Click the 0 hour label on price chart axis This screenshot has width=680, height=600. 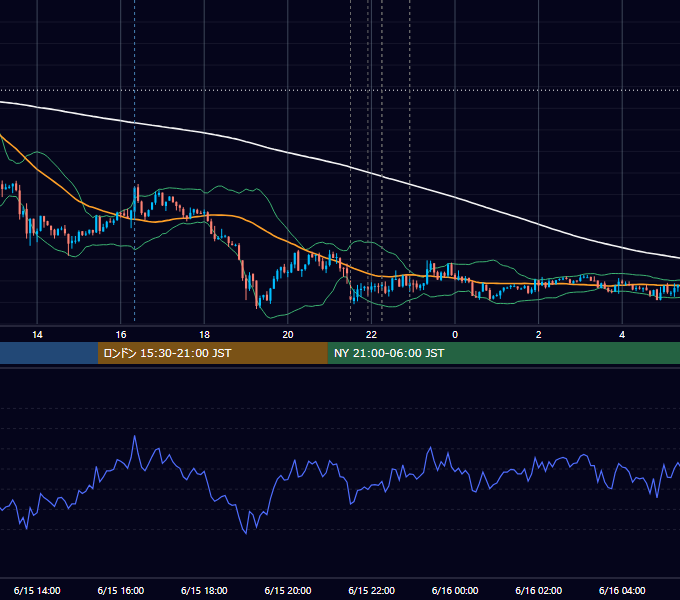pos(455,335)
